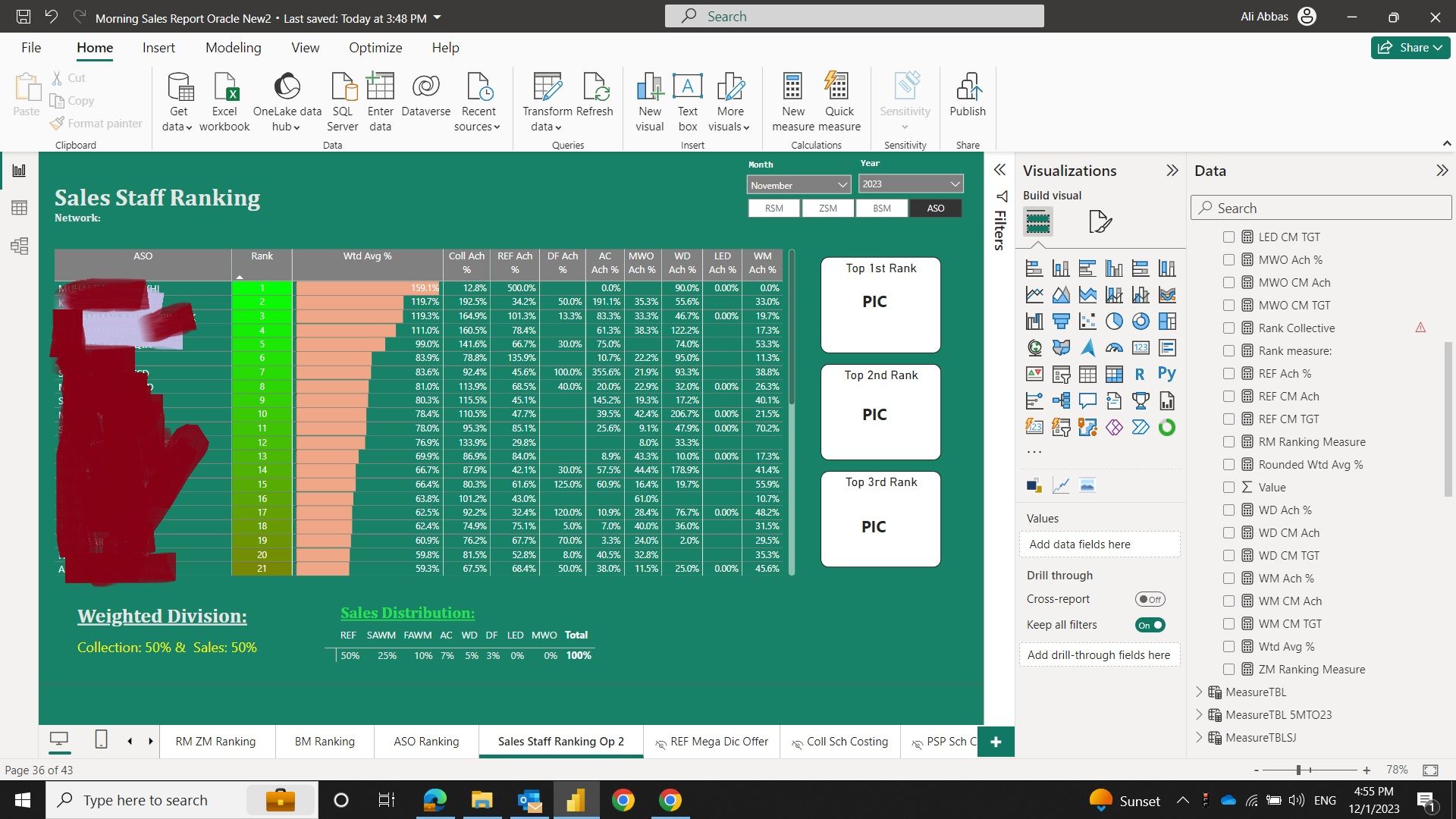Open Dataverse connector

point(425,95)
